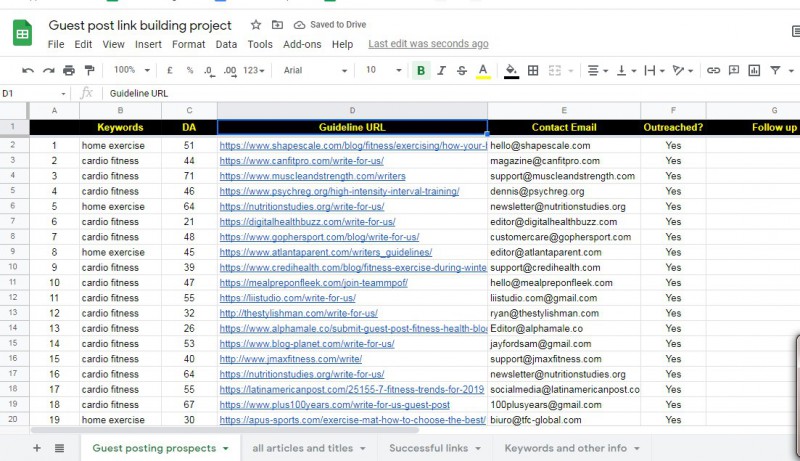Click the Saved to Drive status
The width and height of the screenshot is (800, 461).
[x=330, y=24]
